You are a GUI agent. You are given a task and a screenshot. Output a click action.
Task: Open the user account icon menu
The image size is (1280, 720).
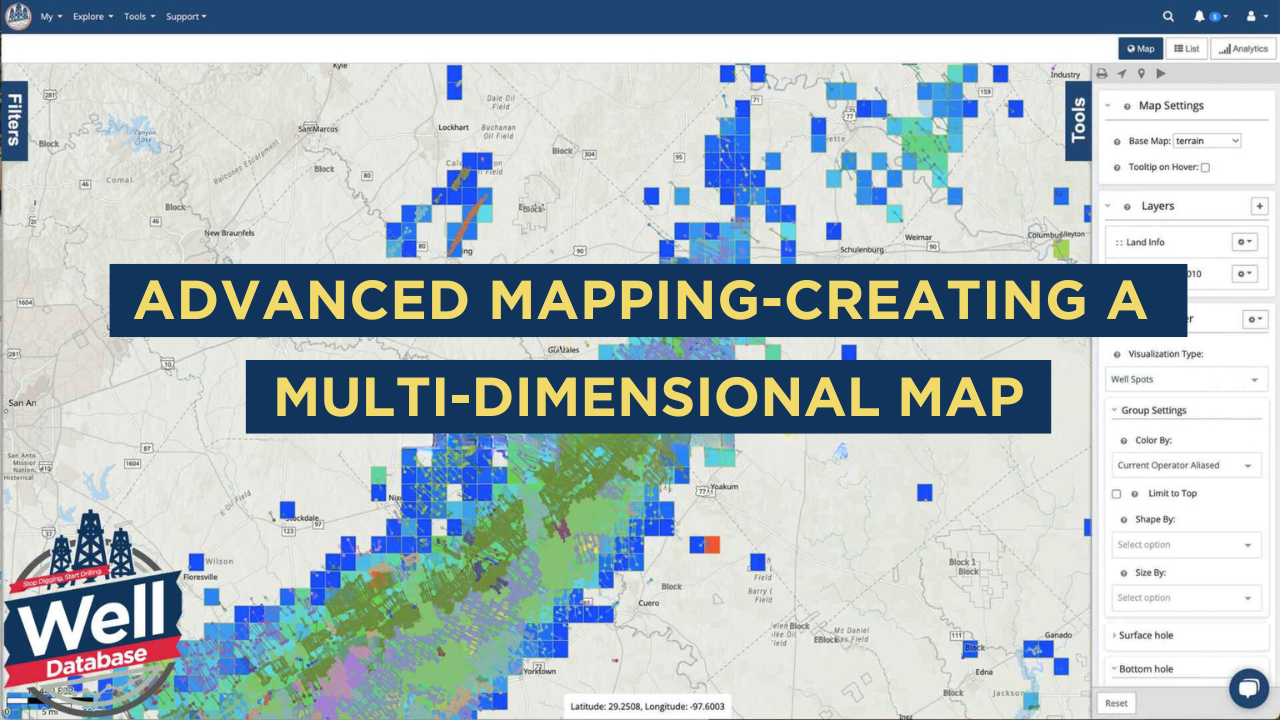[x=1251, y=16]
